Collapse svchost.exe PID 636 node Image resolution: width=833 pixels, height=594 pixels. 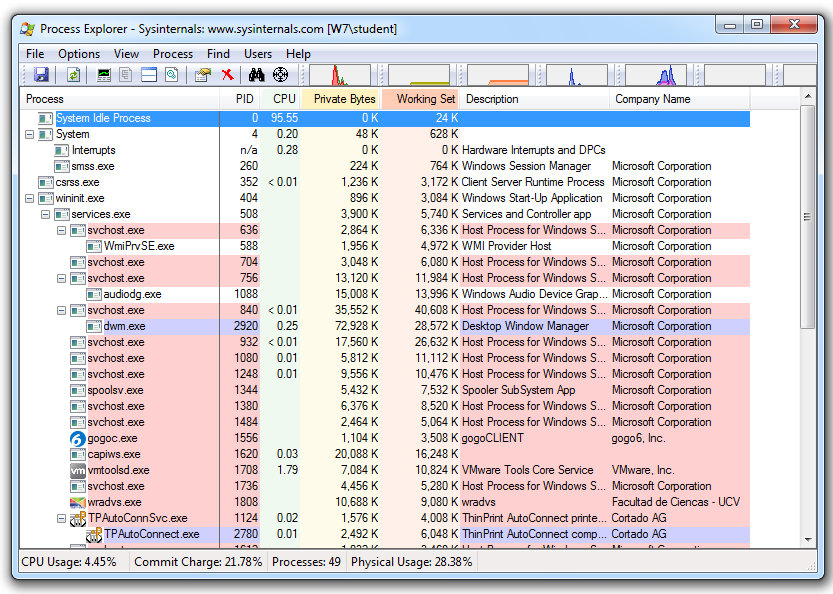coord(62,230)
